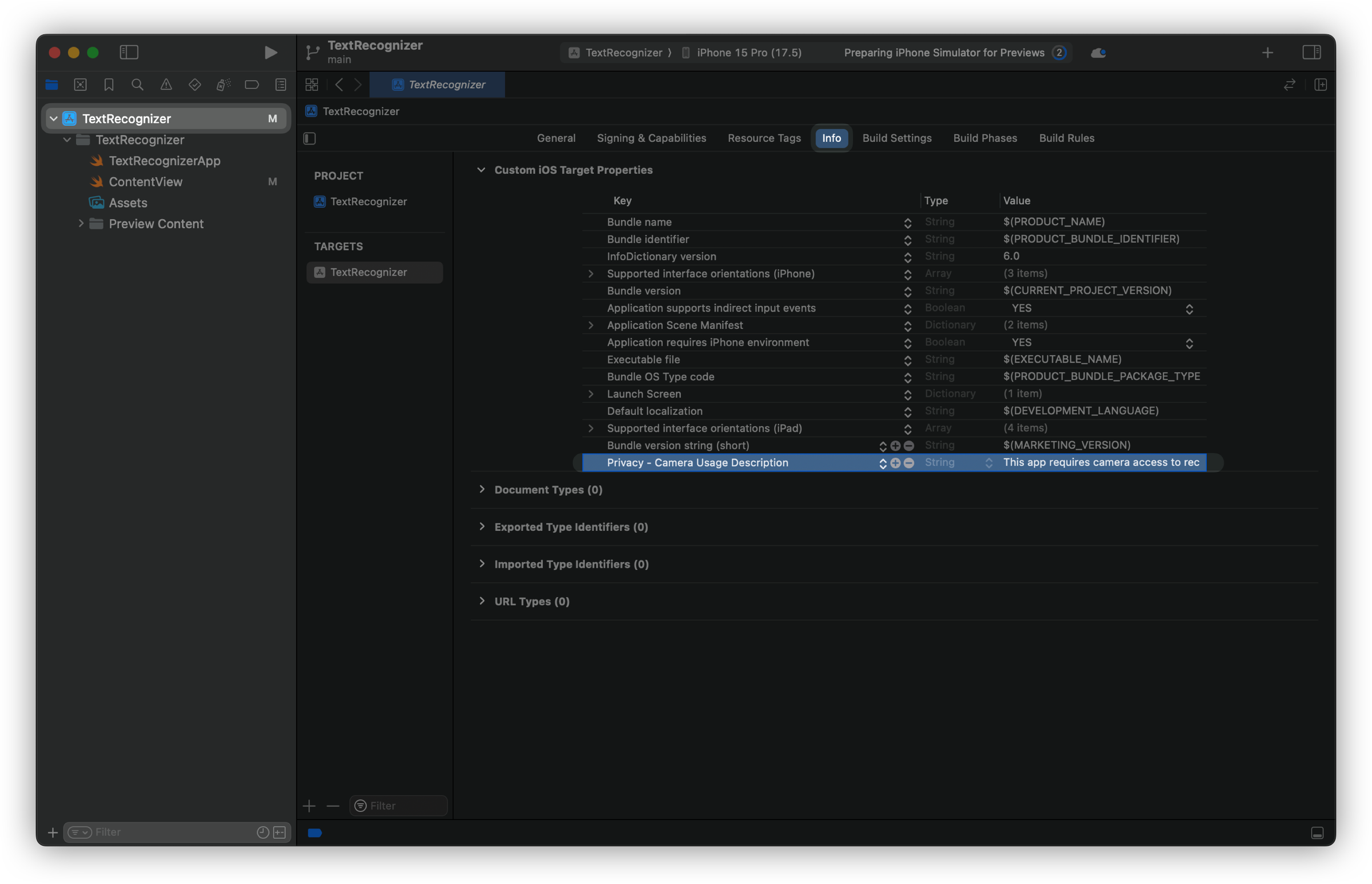Image resolution: width=1372 pixels, height=884 pixels.
Task: Select the Find navigator magnifying glass
Action: click(137, 85)
